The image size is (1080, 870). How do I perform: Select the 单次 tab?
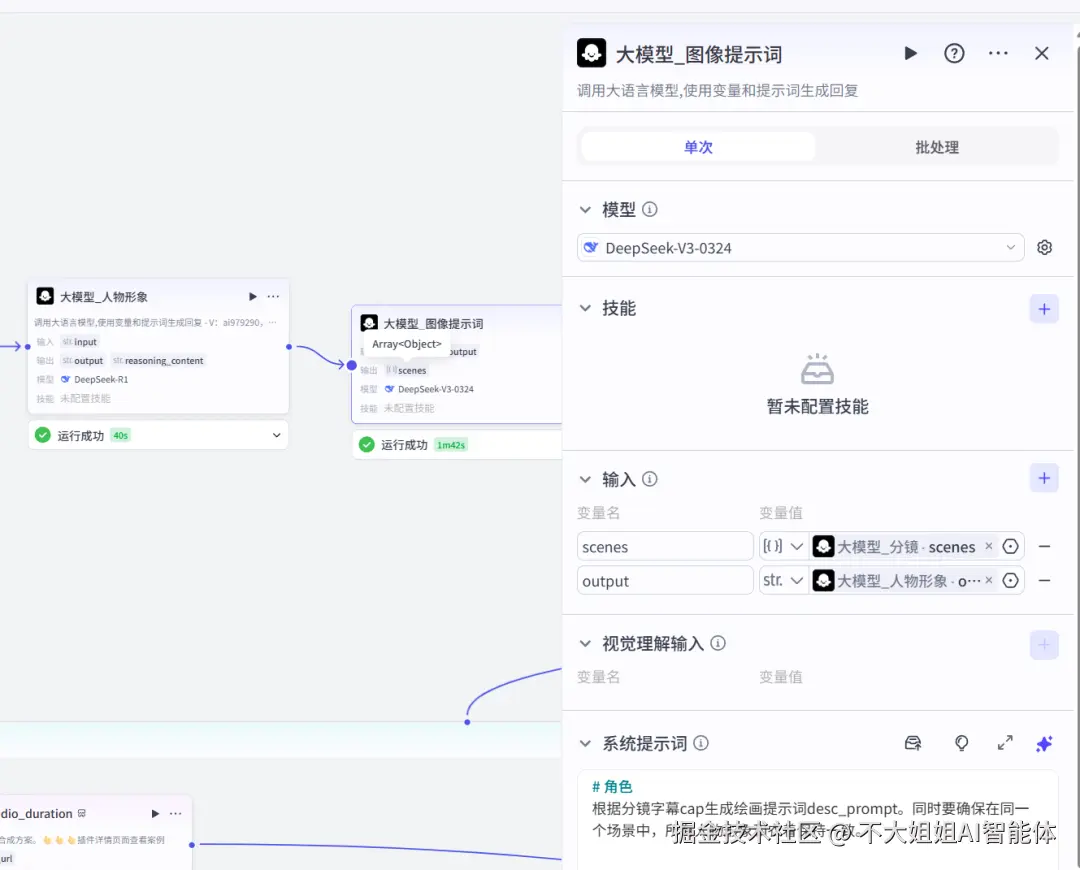coord(697,147)
